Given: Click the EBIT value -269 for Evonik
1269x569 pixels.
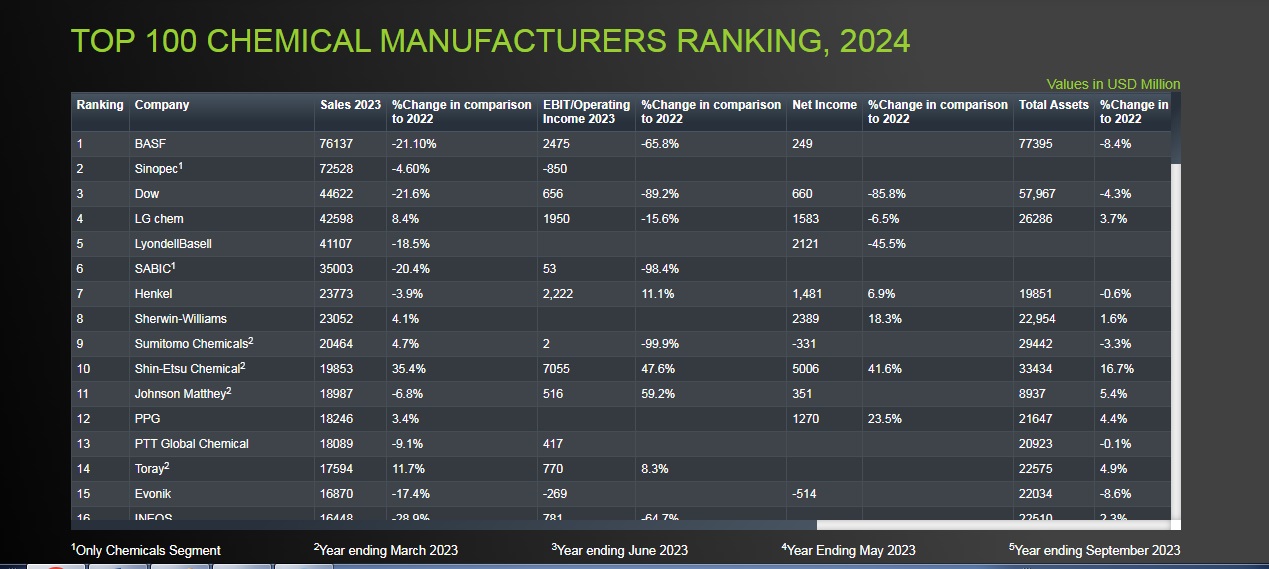Looking at the screenshot, I should 555,494.
